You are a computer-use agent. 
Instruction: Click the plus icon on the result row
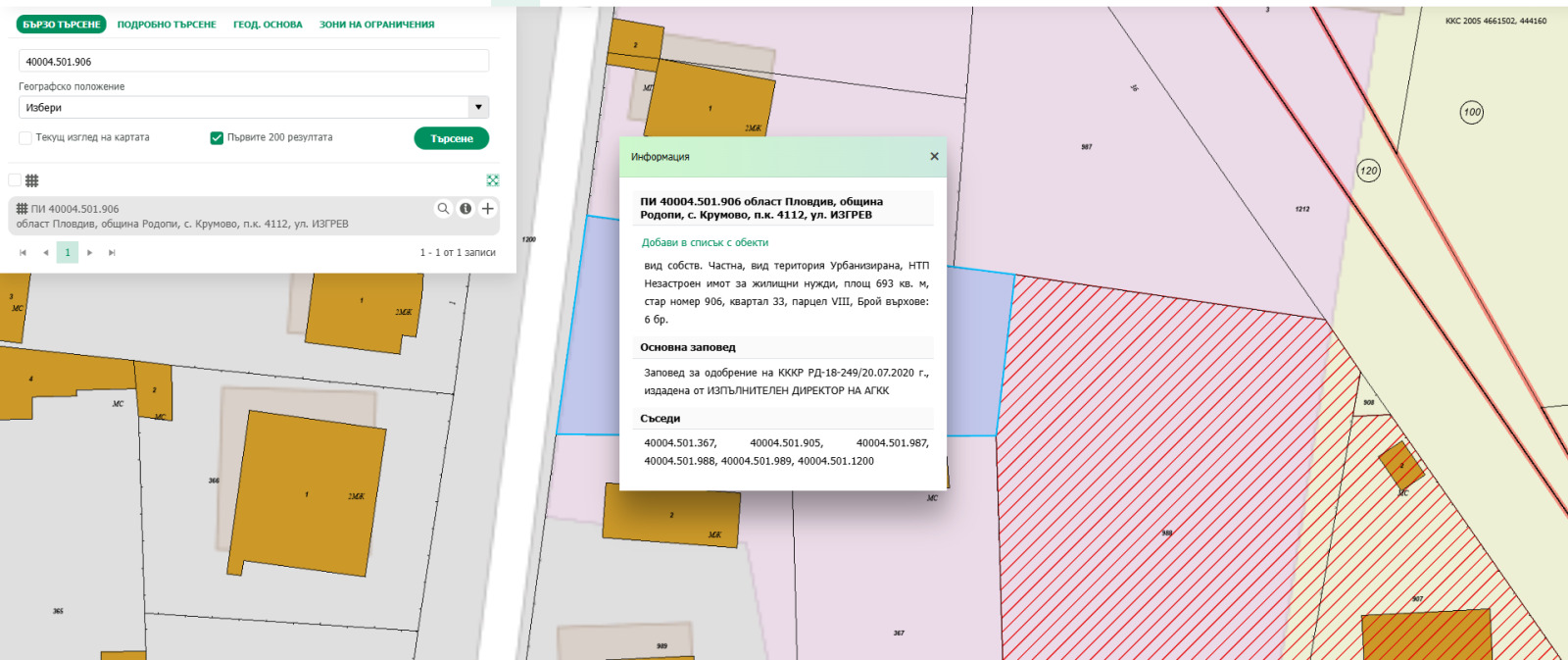pos(487,209)
